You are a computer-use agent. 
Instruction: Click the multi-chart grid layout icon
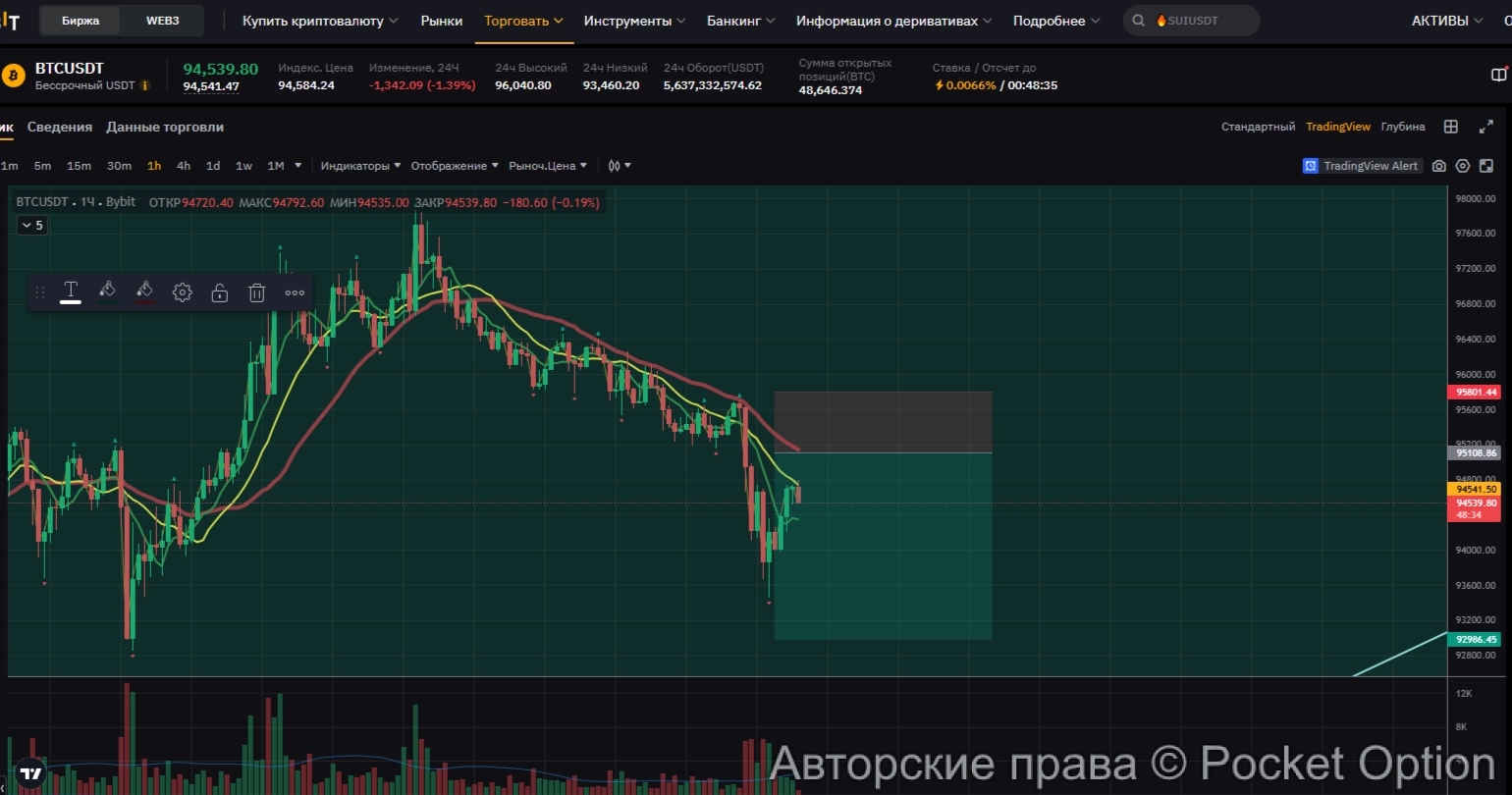click(1451, 127)
